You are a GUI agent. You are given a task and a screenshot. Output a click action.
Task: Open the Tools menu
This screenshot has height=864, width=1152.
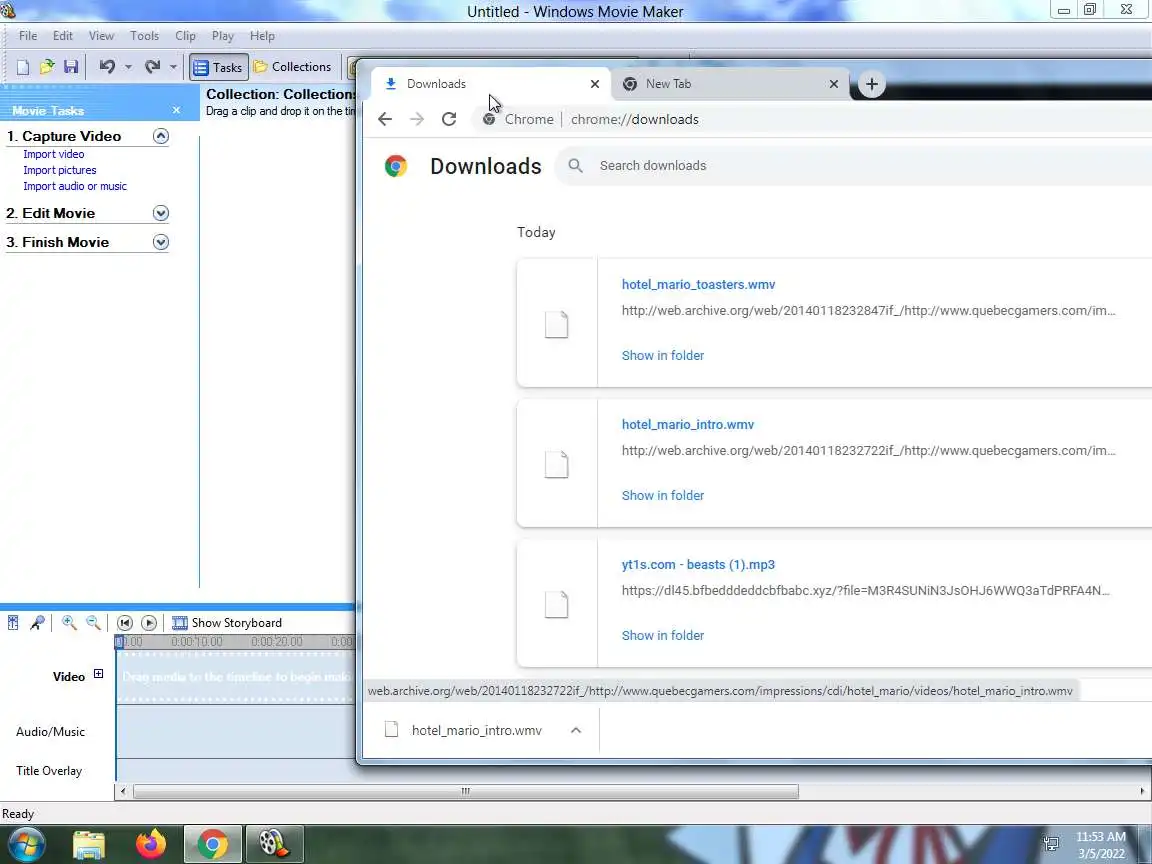(x=144, y=36)
